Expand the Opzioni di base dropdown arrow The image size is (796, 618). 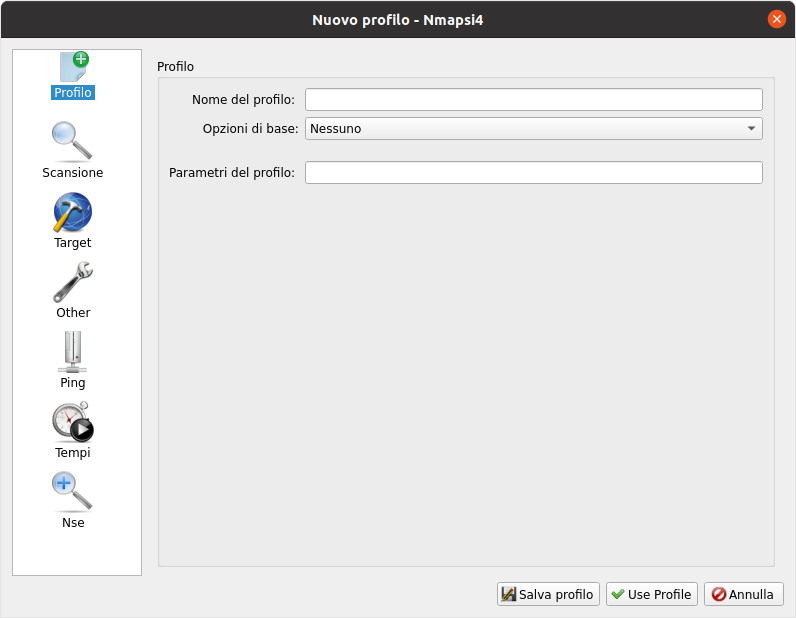pos(751,128)
